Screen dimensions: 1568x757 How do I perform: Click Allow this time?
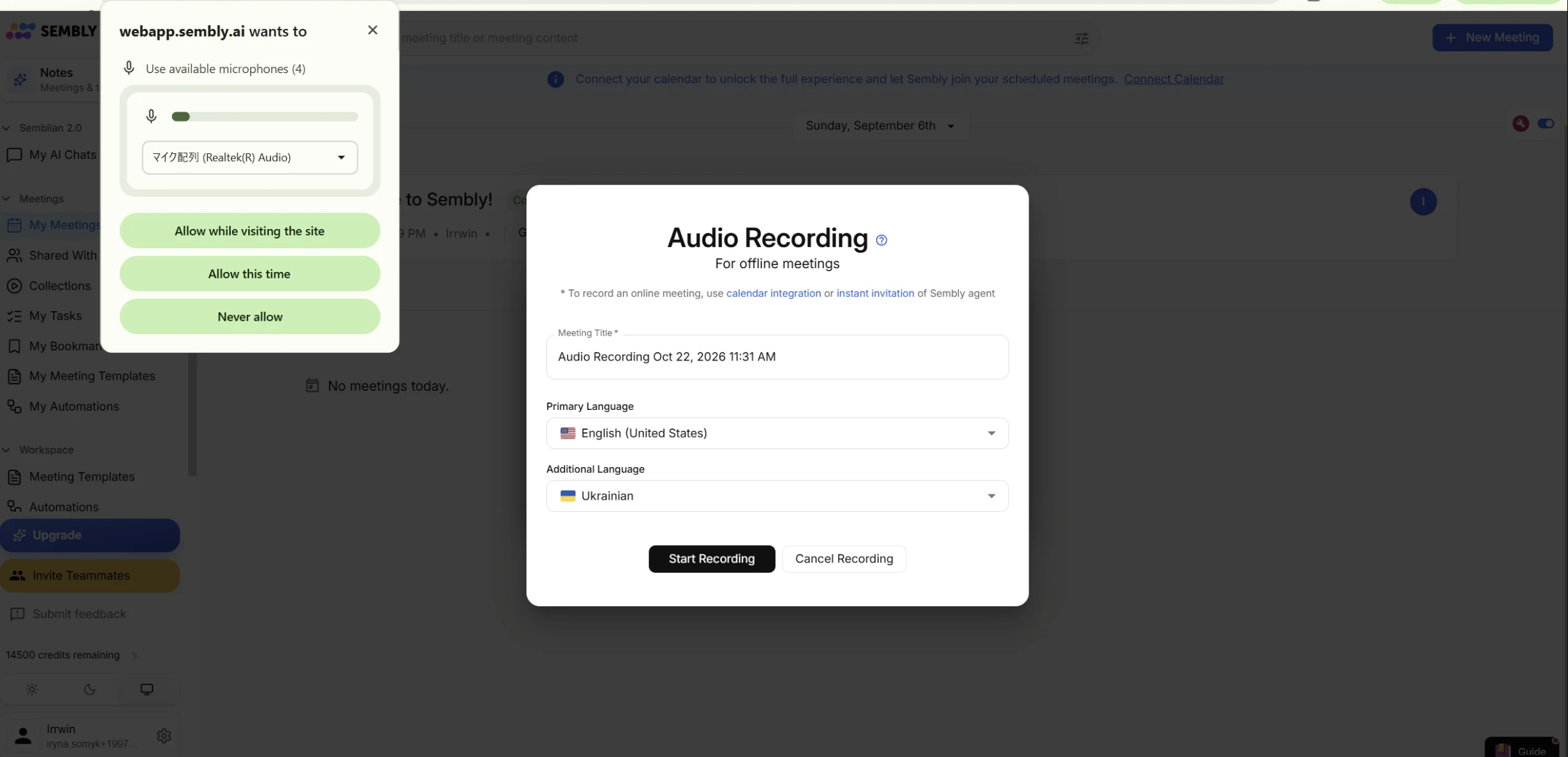pos(249,274)
